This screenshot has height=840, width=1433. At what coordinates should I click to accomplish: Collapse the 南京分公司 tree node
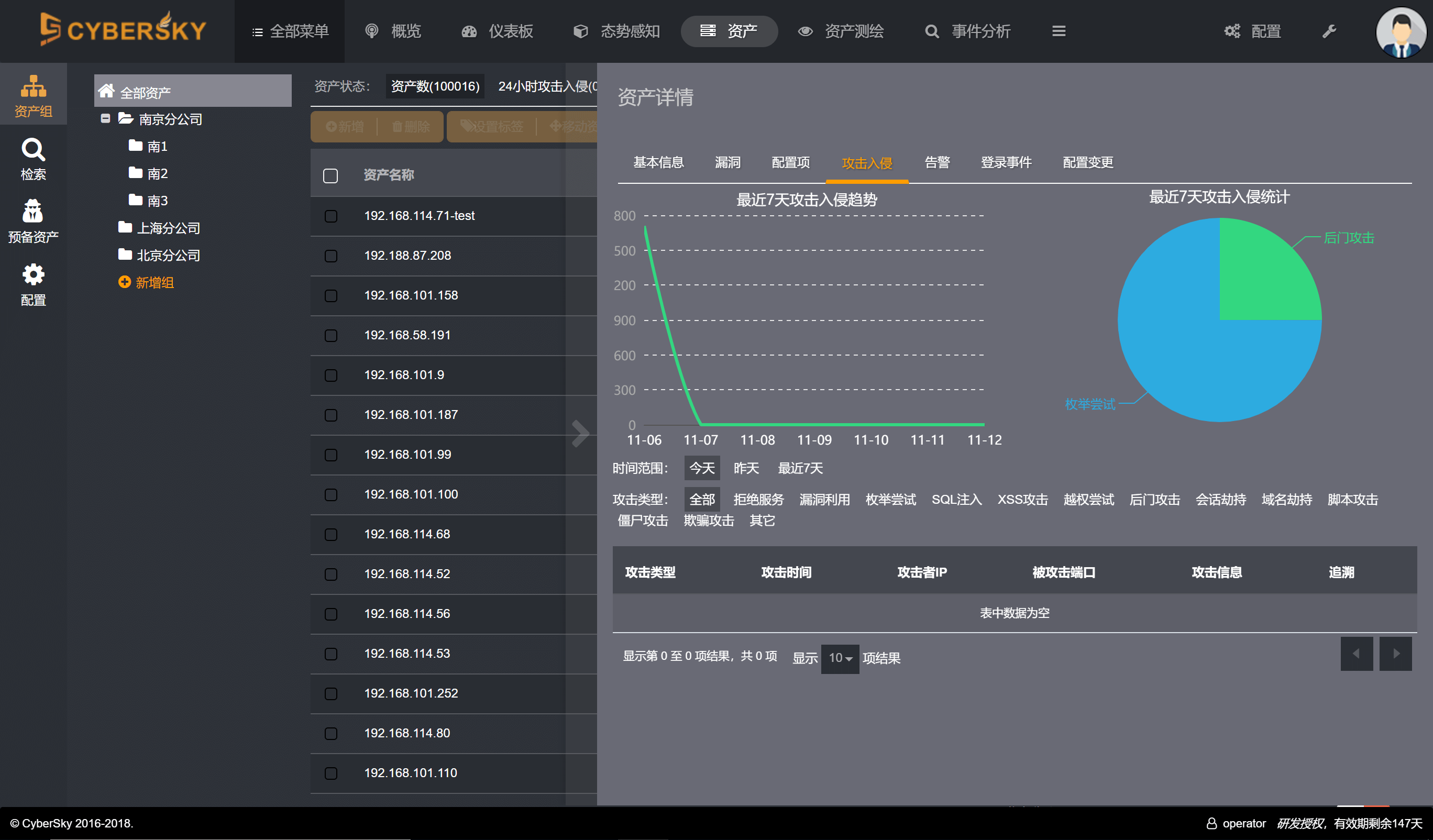tap(105, 118)
